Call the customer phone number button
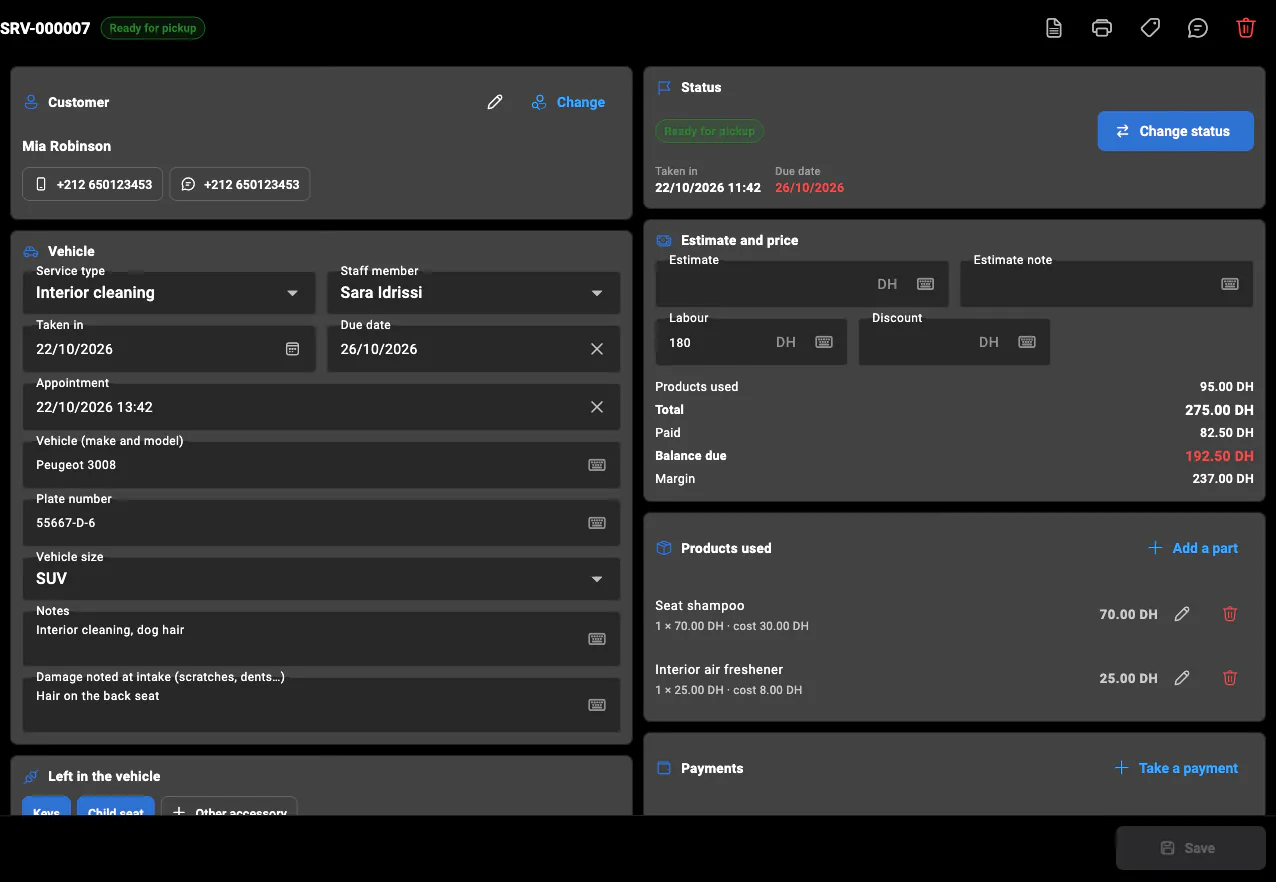The height and width of the screenshot is (882, 1276). (x=93, y=184)
